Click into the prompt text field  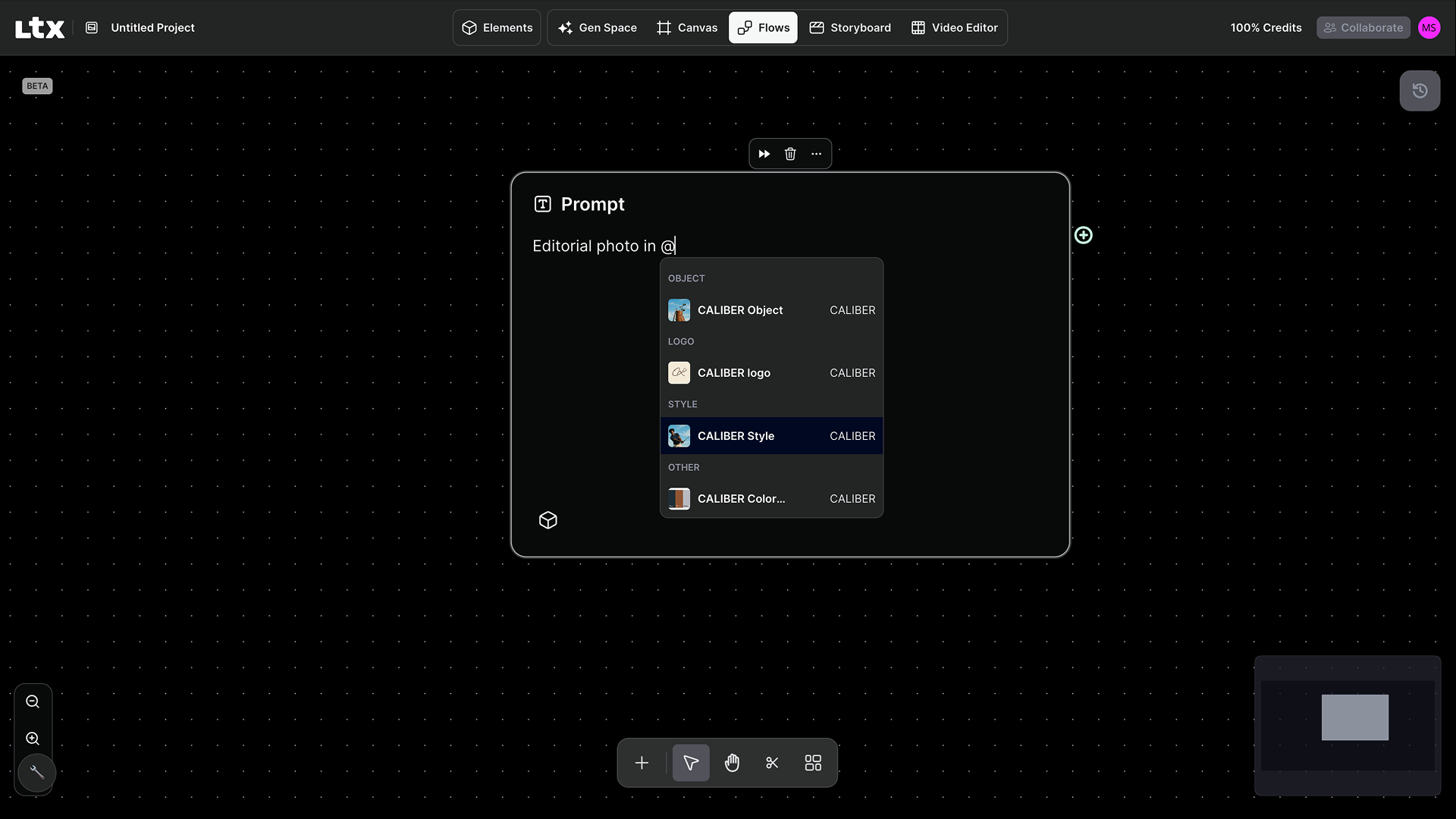[x=789, y=246]
